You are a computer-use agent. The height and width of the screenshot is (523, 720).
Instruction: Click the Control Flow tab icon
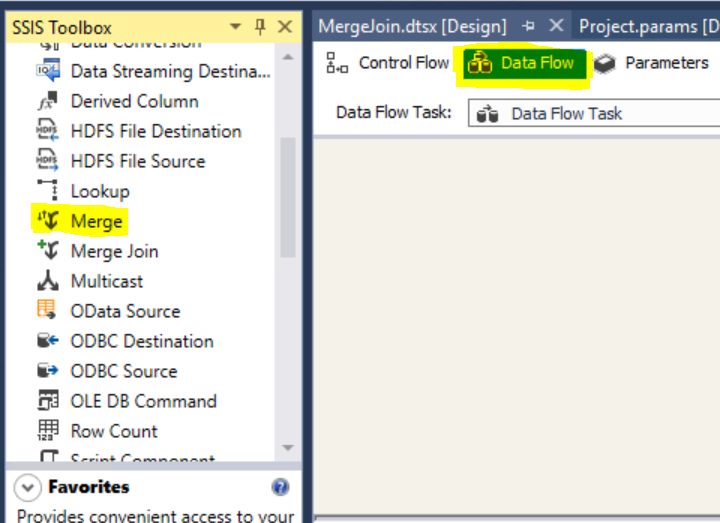pos(337,63)
